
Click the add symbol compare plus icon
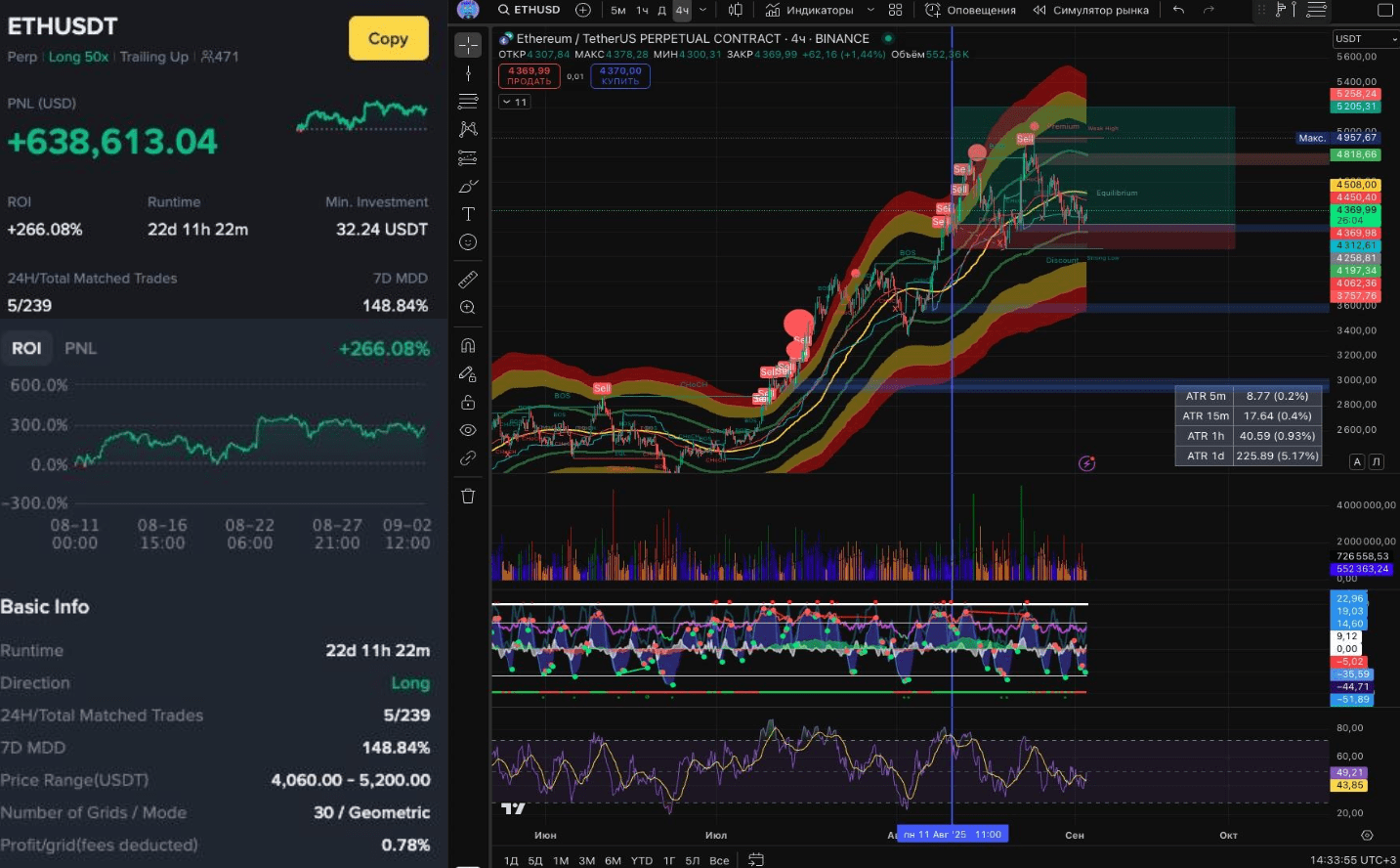[583, 10]
